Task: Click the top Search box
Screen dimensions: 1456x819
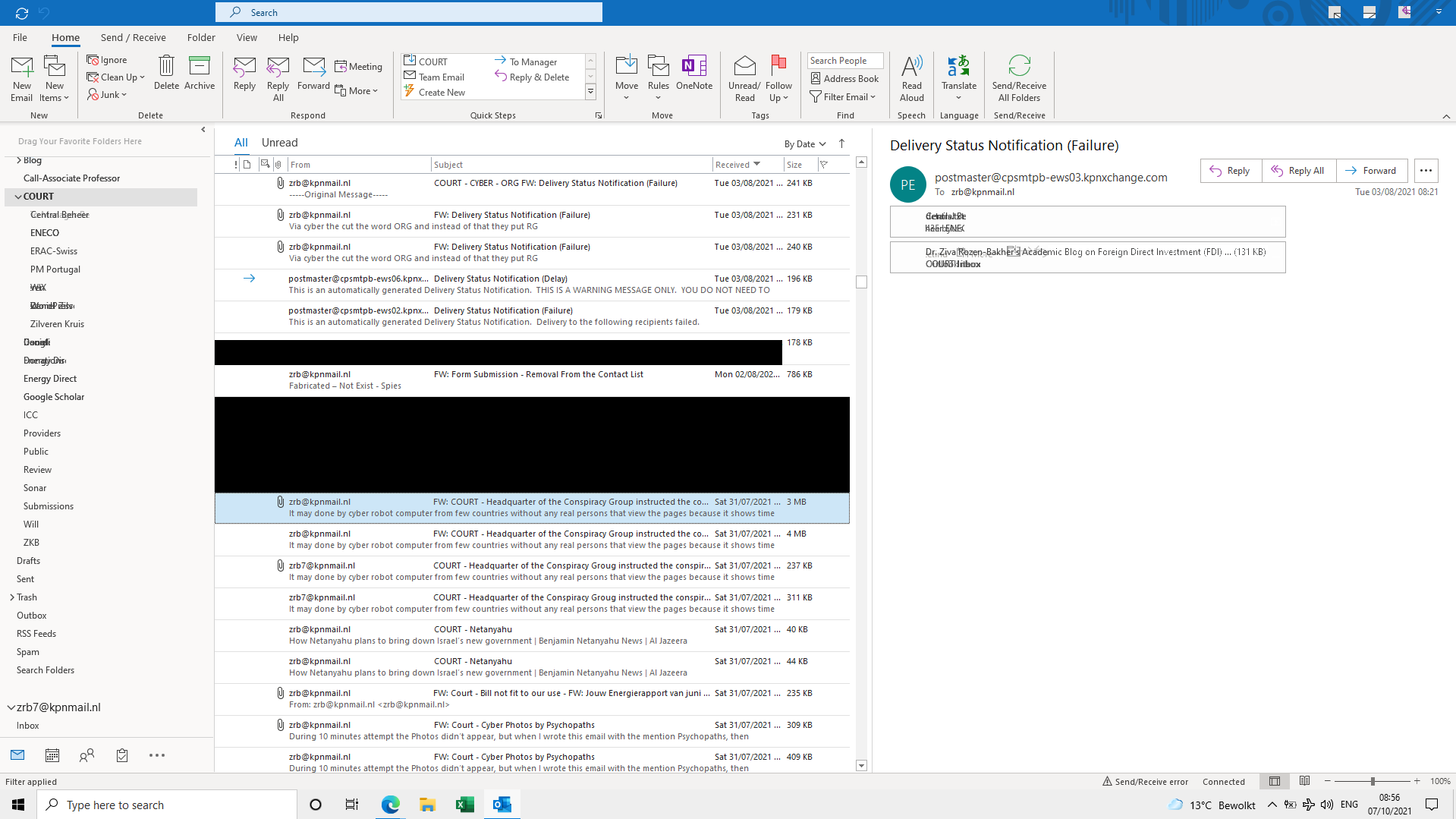Action: 409,12
